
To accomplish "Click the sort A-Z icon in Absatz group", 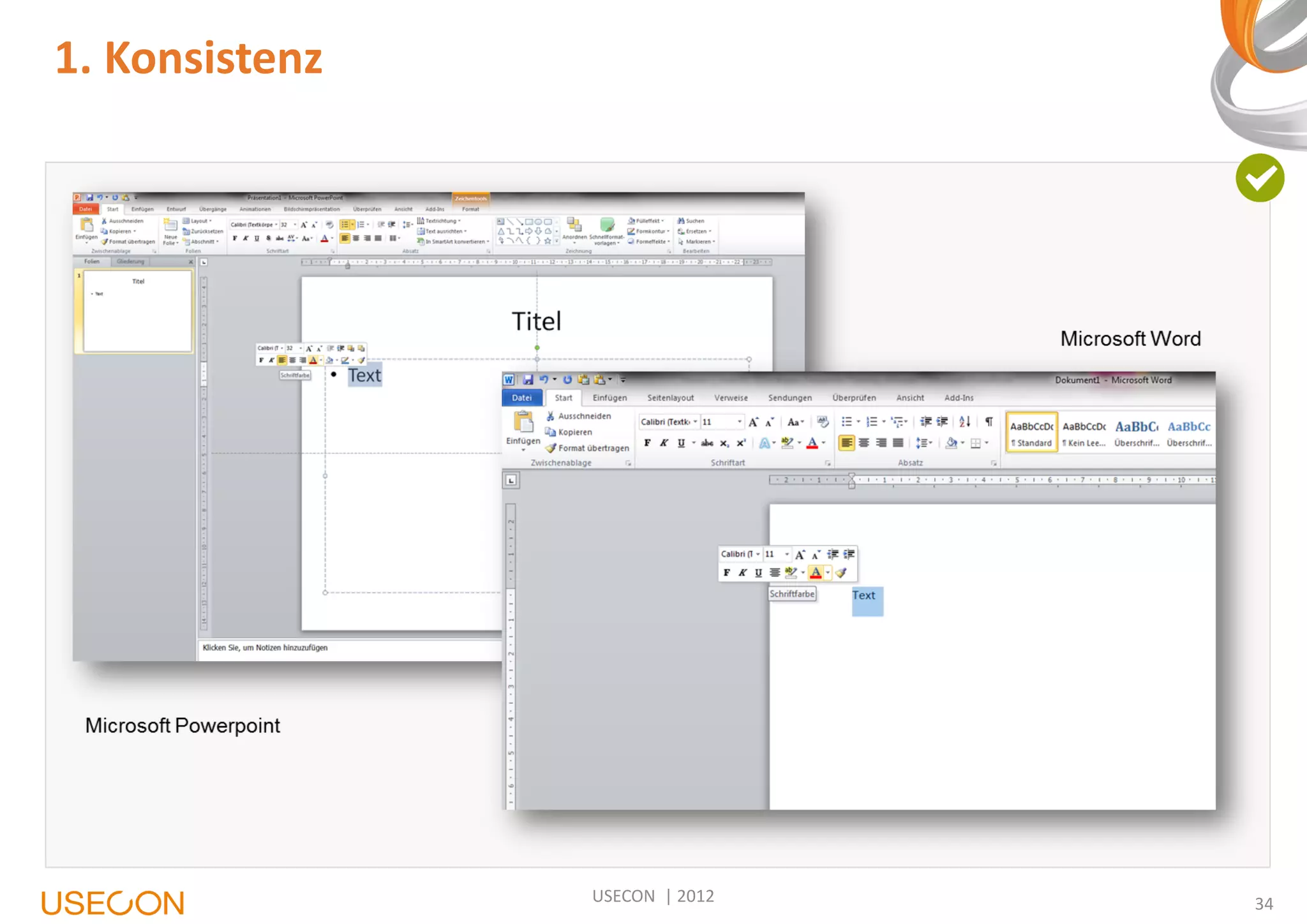I will click(x=964, y=422).
